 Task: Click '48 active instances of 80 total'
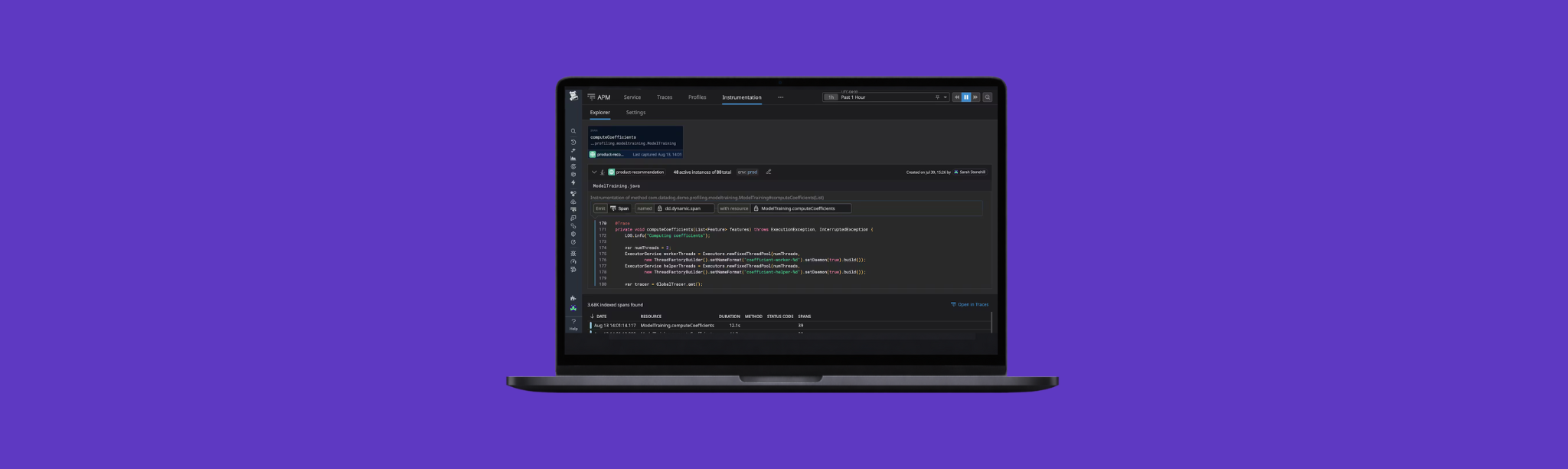[x=702, y=172]
